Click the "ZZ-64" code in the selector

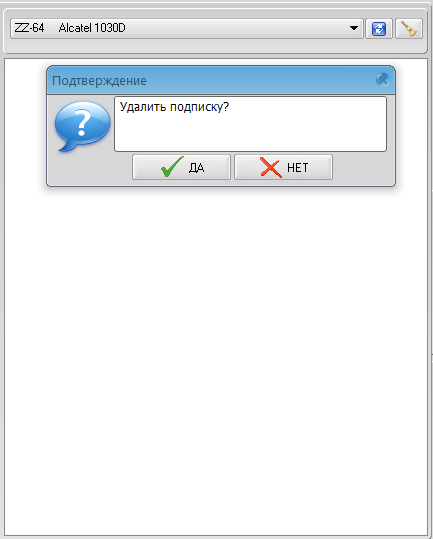(x=30, y=28)
